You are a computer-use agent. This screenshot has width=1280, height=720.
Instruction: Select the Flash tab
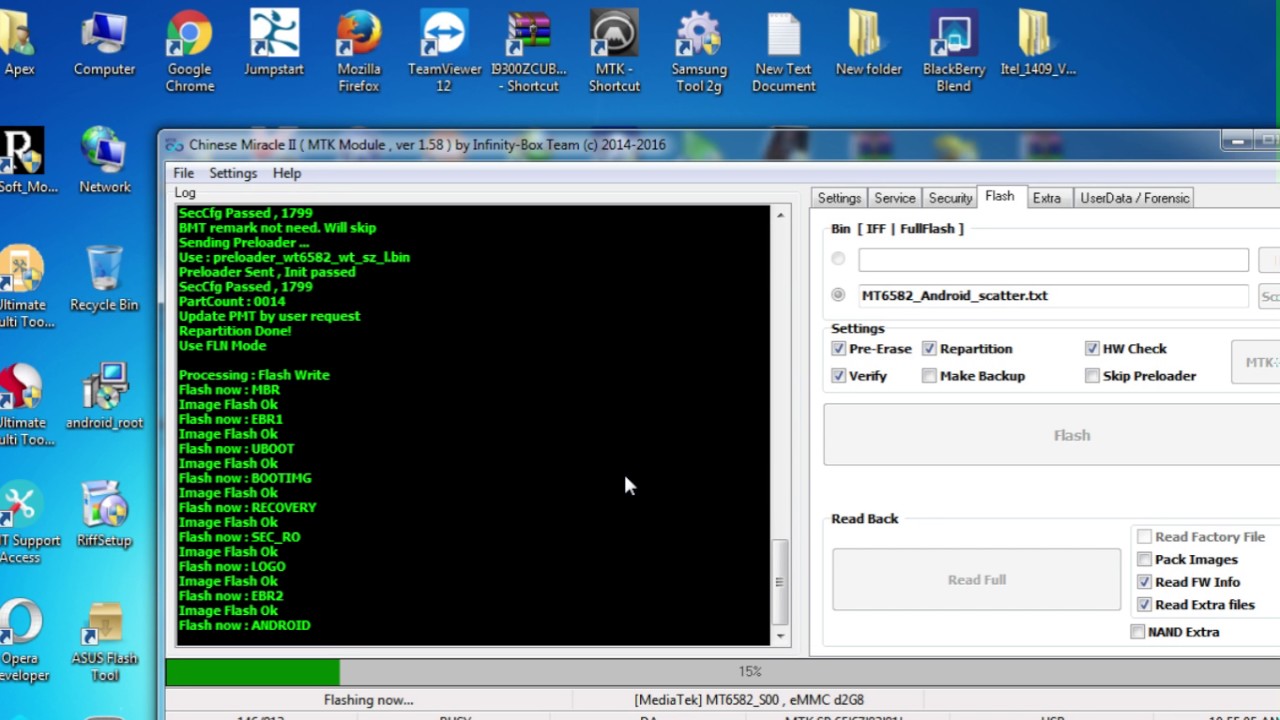click(x=999, y=196)
